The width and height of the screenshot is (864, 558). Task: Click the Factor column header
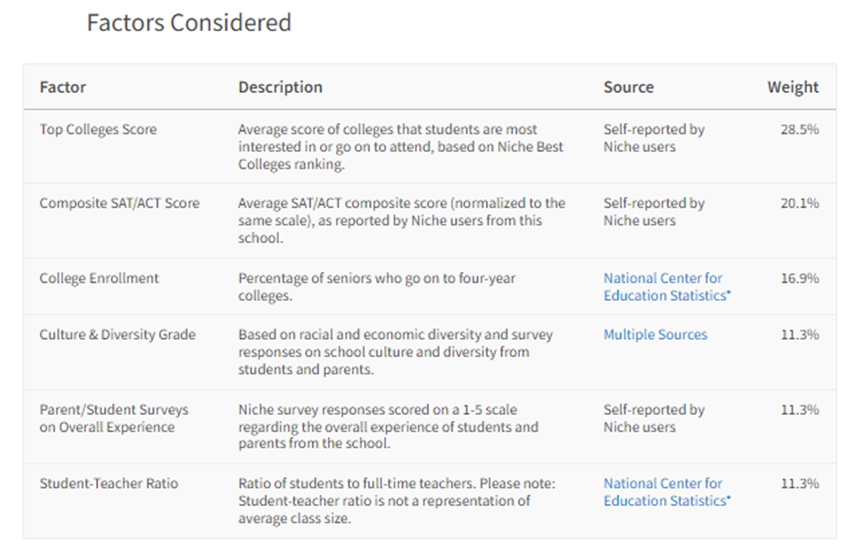63,87
